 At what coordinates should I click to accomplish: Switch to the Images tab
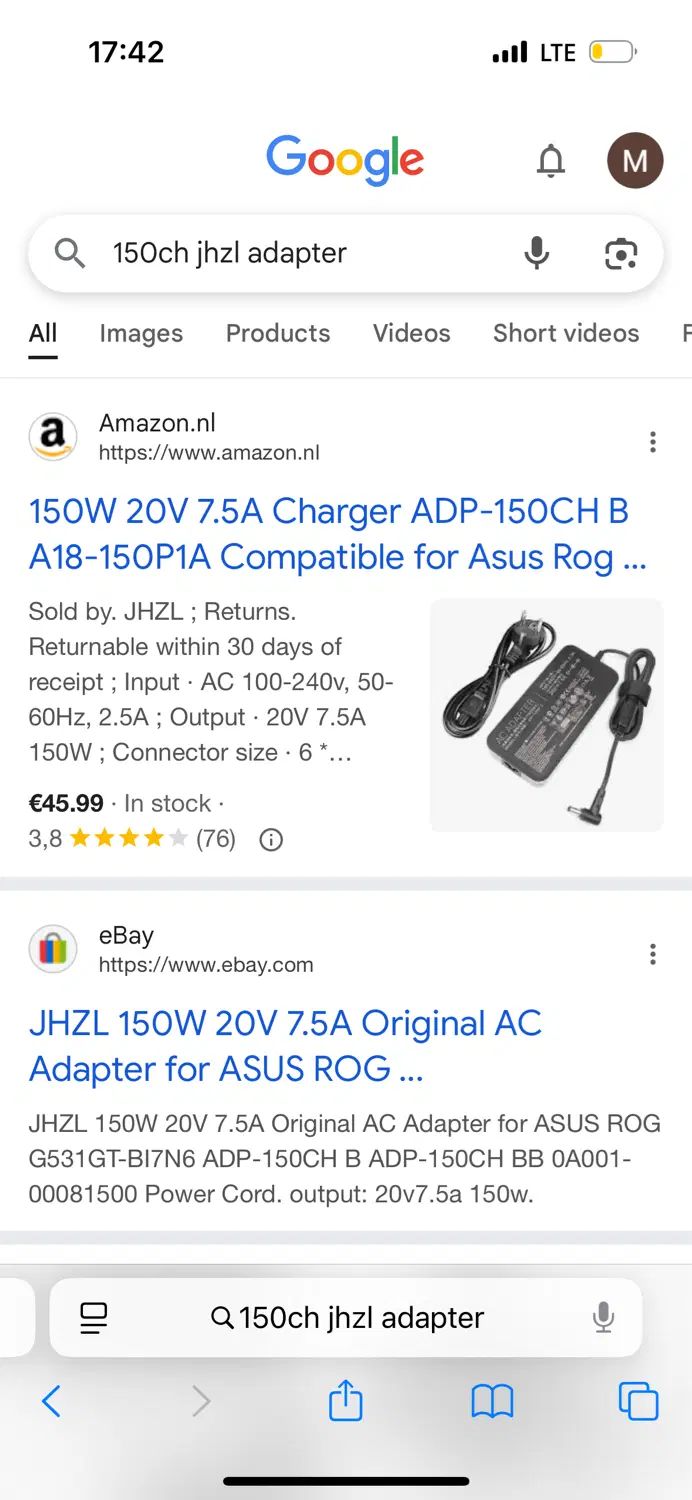(141, 333)
